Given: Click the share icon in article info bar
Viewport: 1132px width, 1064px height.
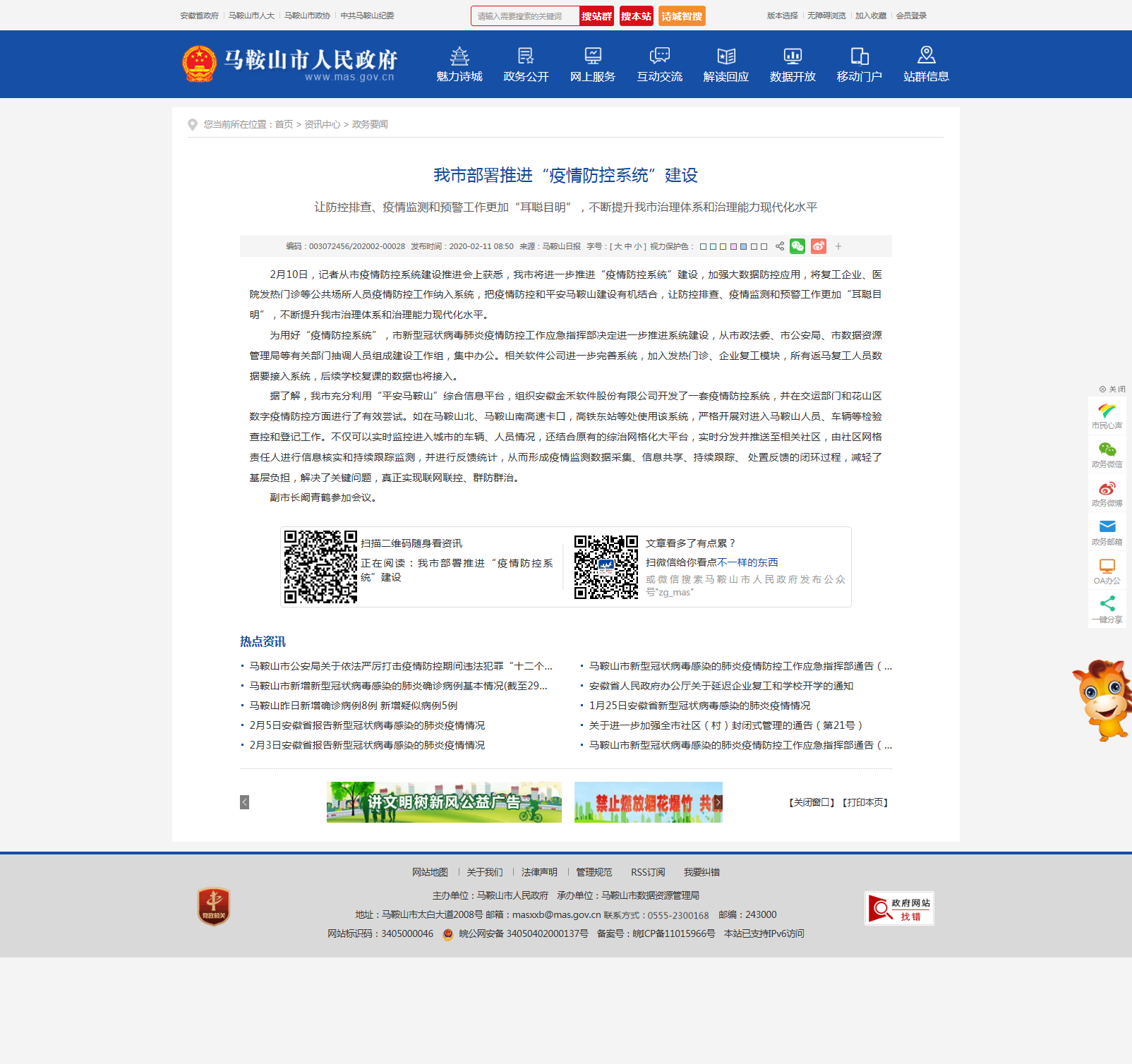Looking at the screenshot, I should click(x=780, y=246).
